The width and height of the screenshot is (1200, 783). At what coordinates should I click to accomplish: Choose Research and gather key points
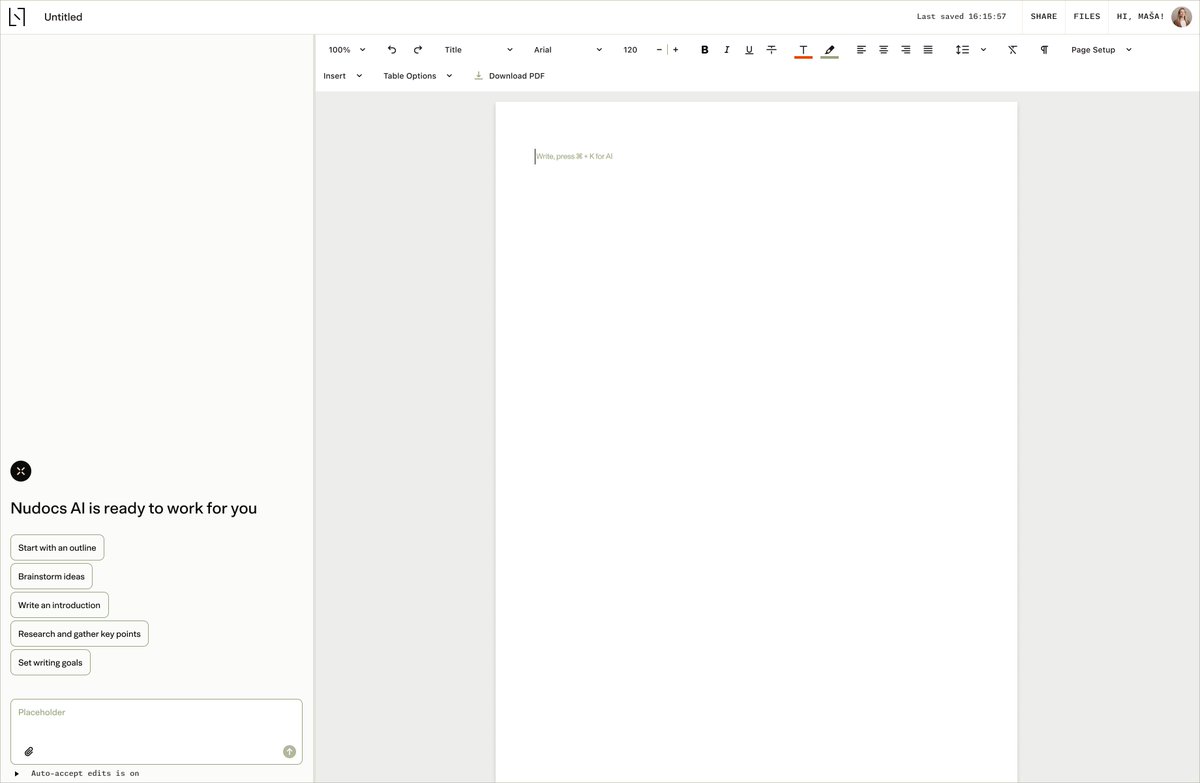pyautogui.click(x=79, y=634)
